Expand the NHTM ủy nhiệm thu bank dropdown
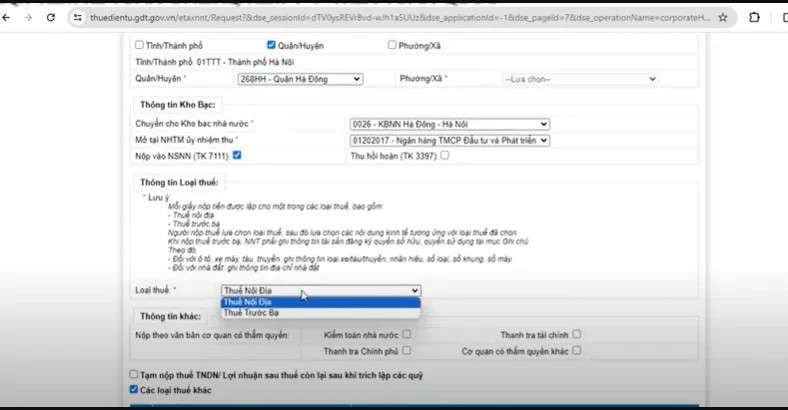The width and height of the screenshot is (788, 410). tap(449, 141)
